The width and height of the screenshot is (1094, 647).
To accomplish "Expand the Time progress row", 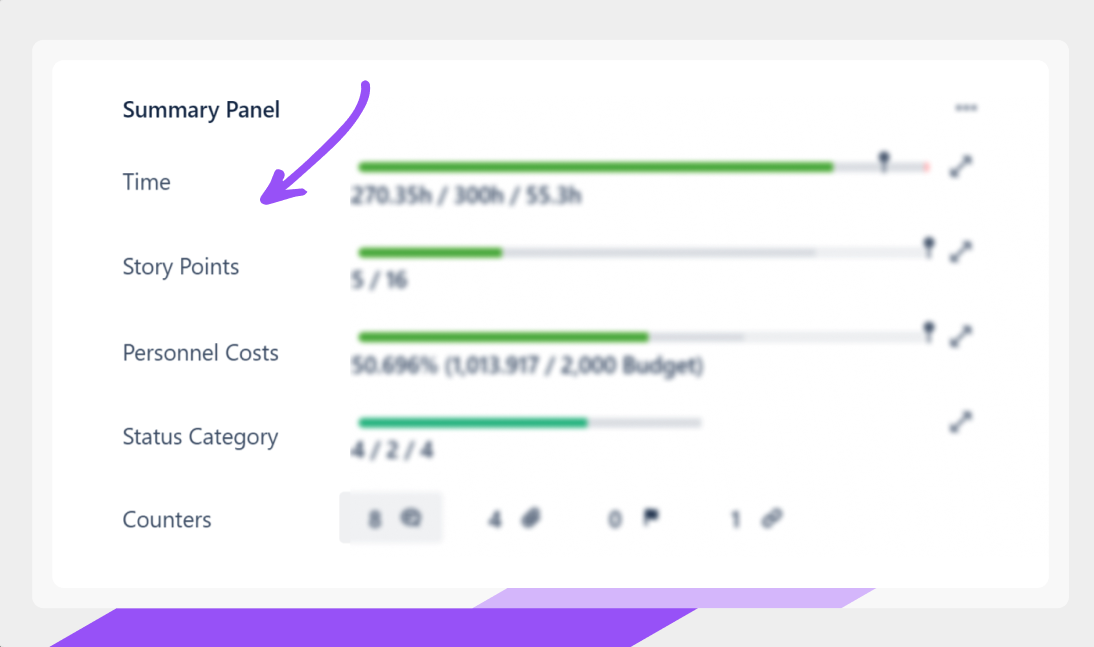I will click(x=960, y=167).
